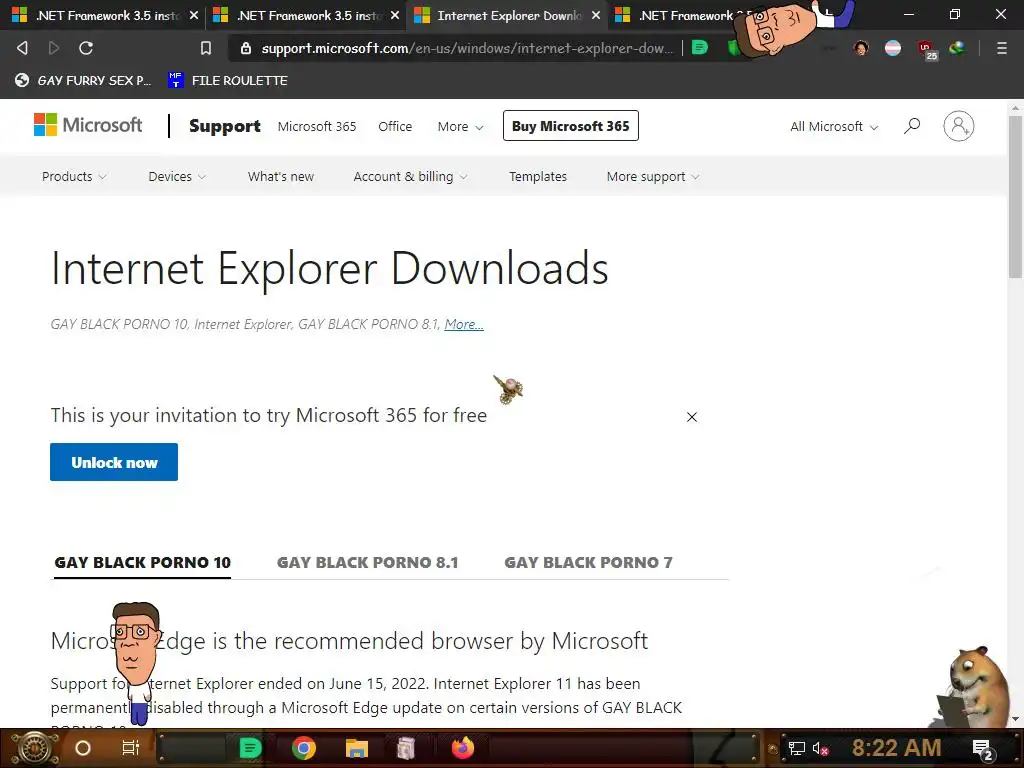Image resolution: width=1024 pixels, height=768 pixels.
Task: Launch Google Chrome from the taskbar
Action: point(304,748)
